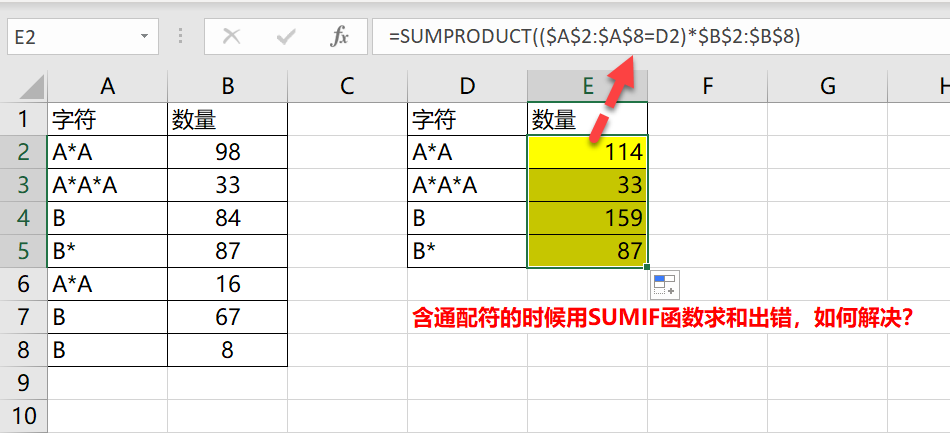
Task: Click the Cancel (X) formula button
Action: (231, 37)
